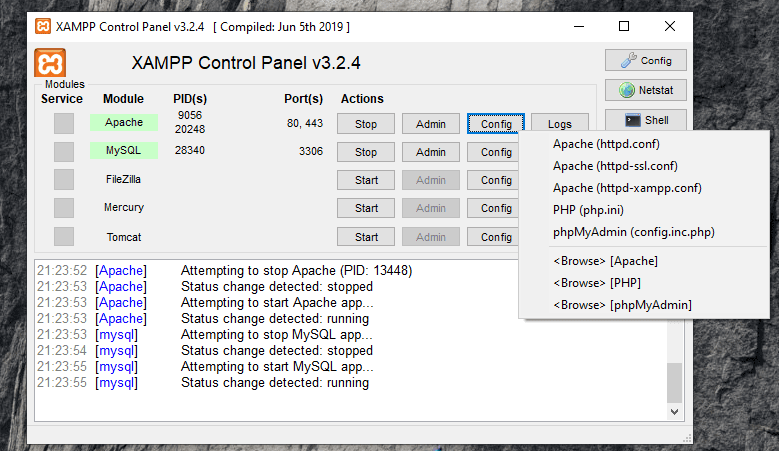Click the log scrollbar thumb
Screen dimensions: 779x451
coord(674,383)
